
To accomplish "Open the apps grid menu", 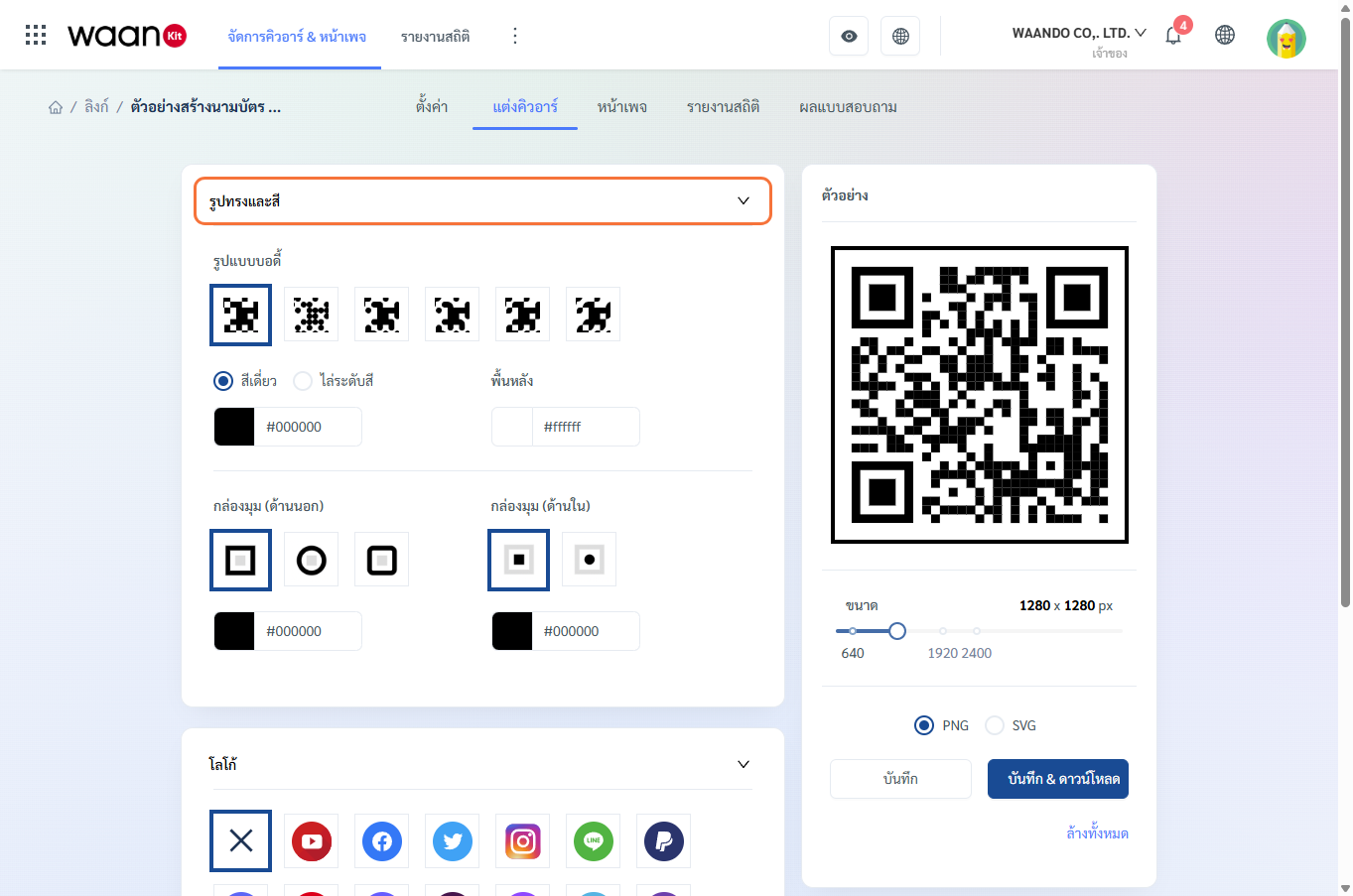I will click(x=36, y=36).
